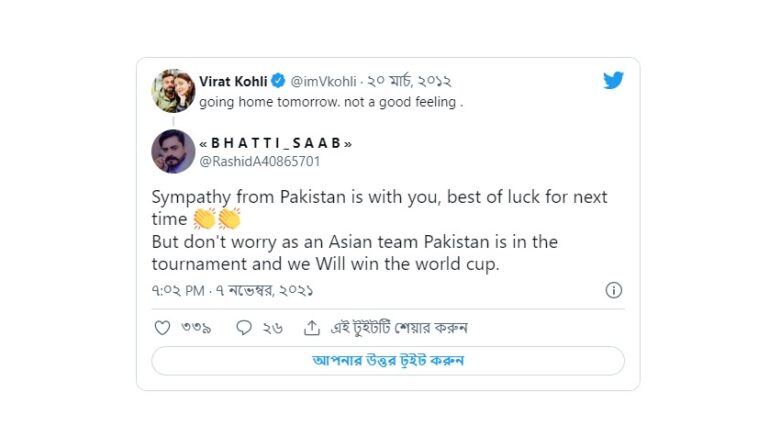Click the ৭:০২ PM timestamp link
The height and width of the screenshot is (426, 758).
[178, 291]
